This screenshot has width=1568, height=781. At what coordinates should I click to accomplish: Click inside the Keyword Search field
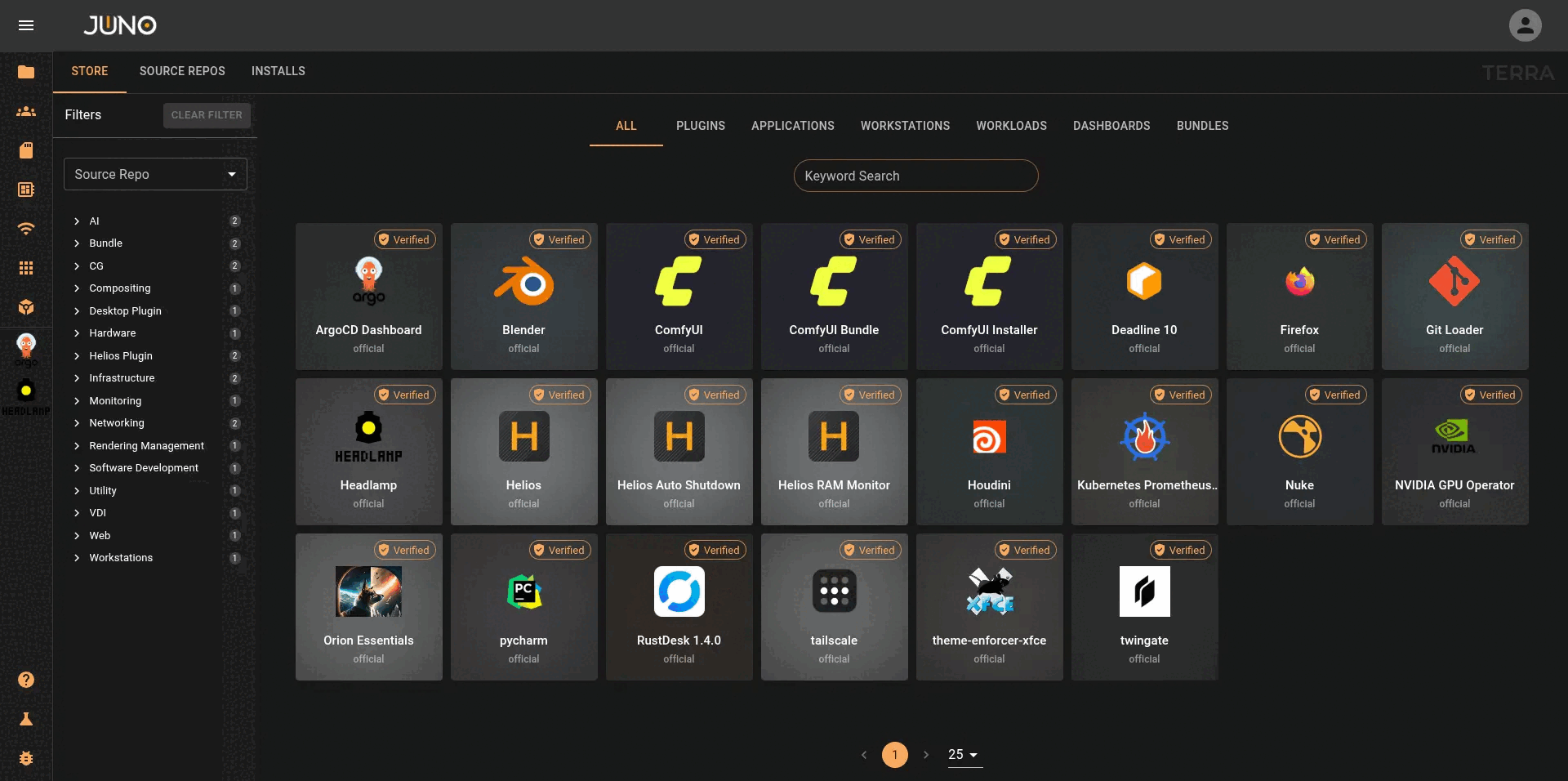(915, 176)
